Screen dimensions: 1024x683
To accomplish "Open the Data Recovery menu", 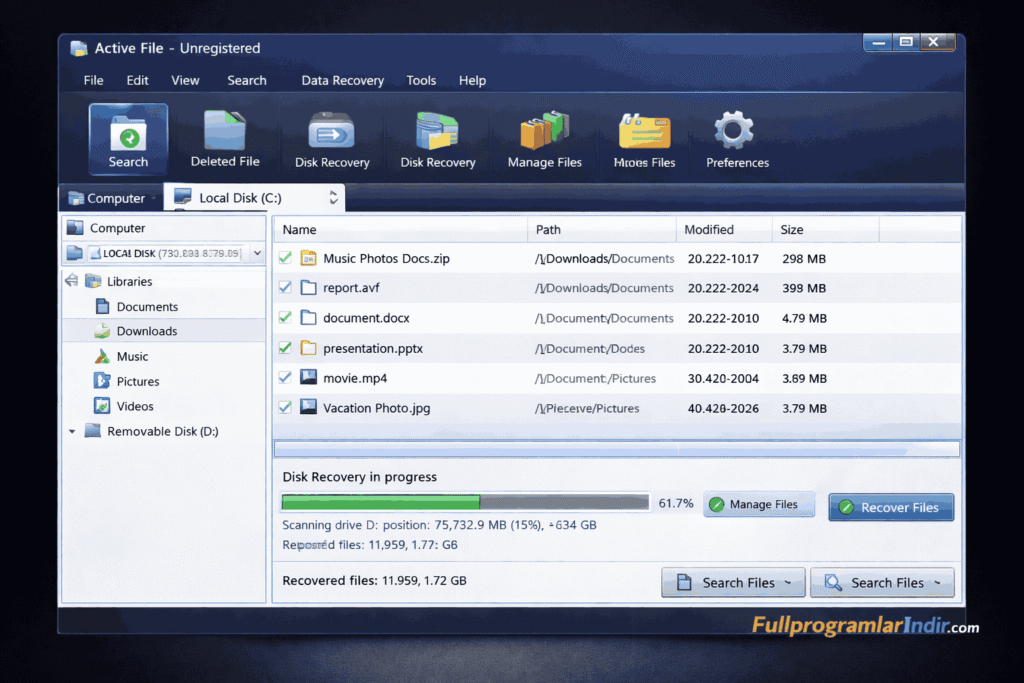I will coord(342,80).
